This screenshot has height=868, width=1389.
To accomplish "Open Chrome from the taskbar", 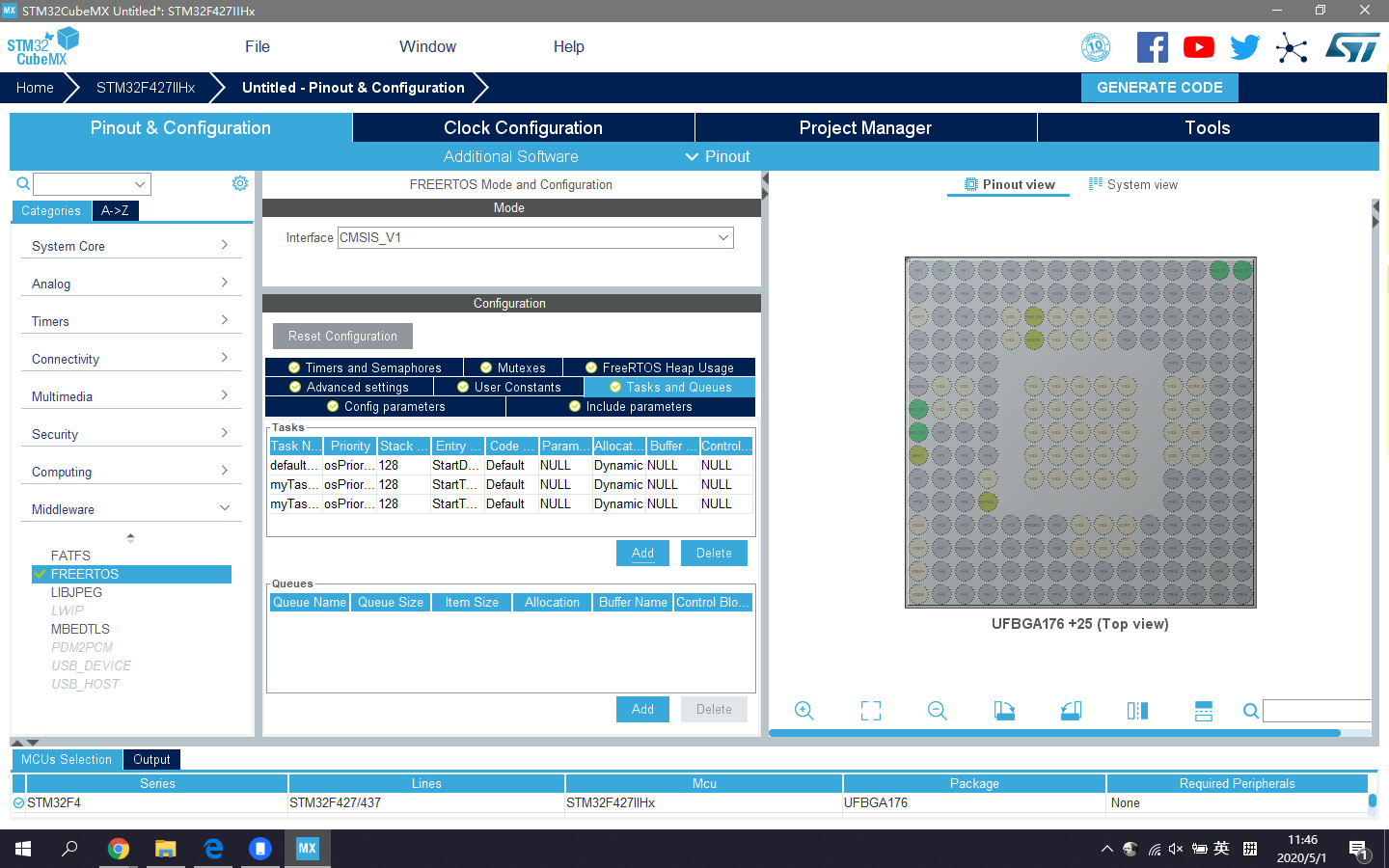I will tap(119, 849).
